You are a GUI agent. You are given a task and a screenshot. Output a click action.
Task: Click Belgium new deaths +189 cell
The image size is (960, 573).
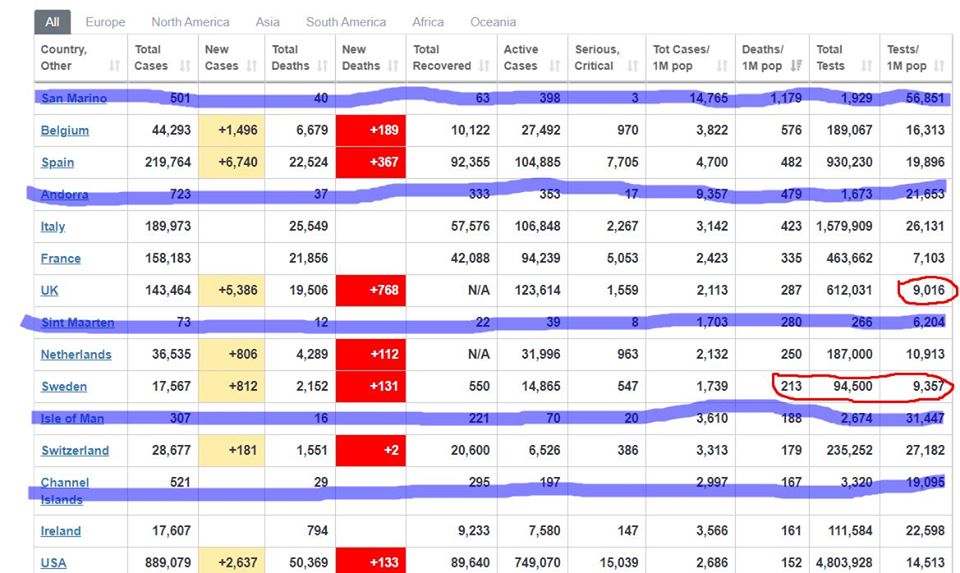click(x=370, y=130)
